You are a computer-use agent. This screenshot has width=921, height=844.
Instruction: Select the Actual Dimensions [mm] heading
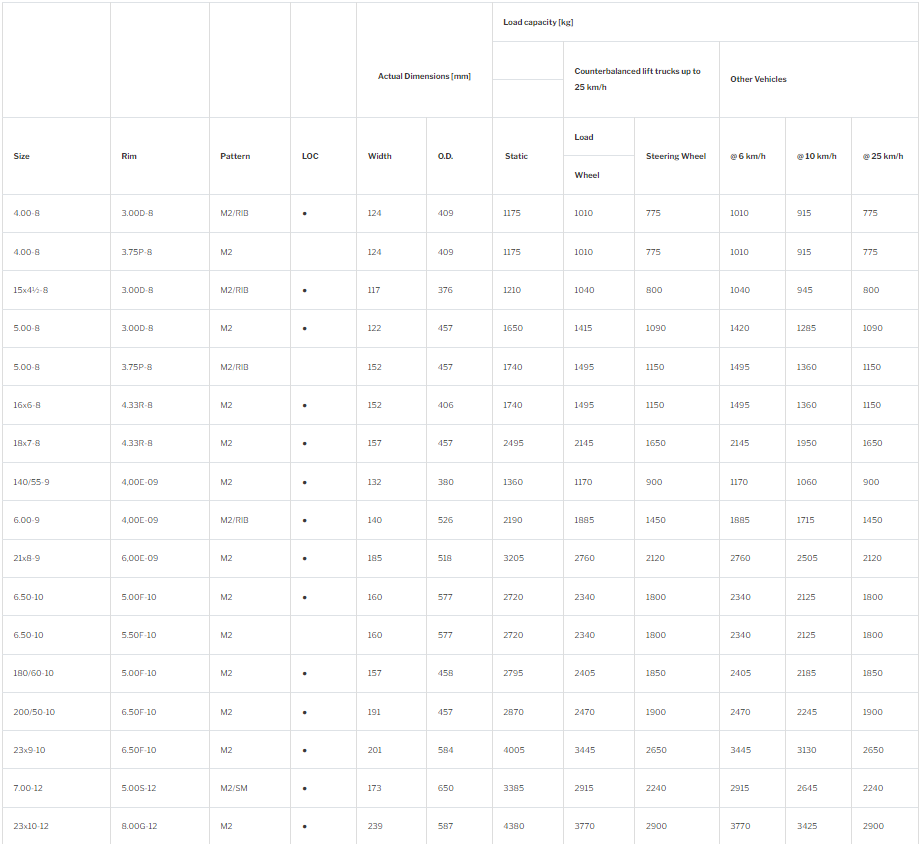click(424, 76)
